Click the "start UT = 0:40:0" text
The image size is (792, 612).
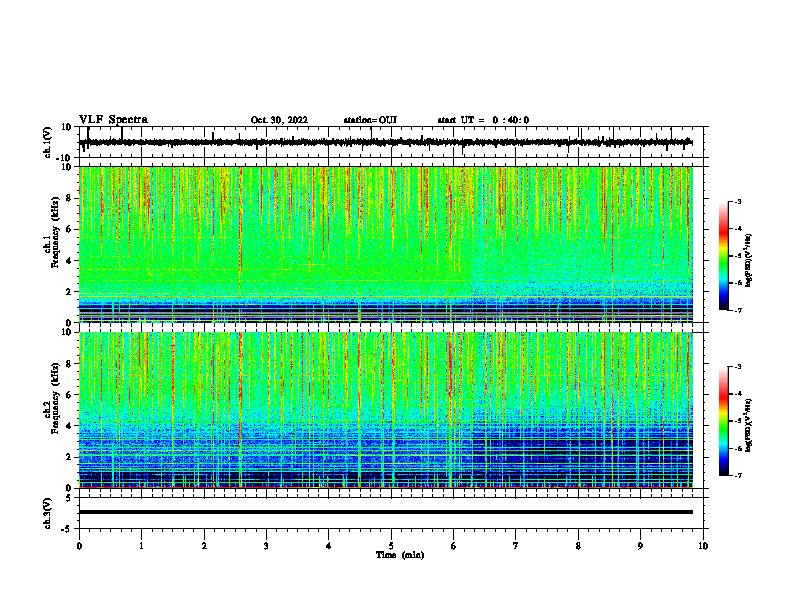(x=483, y=120)
